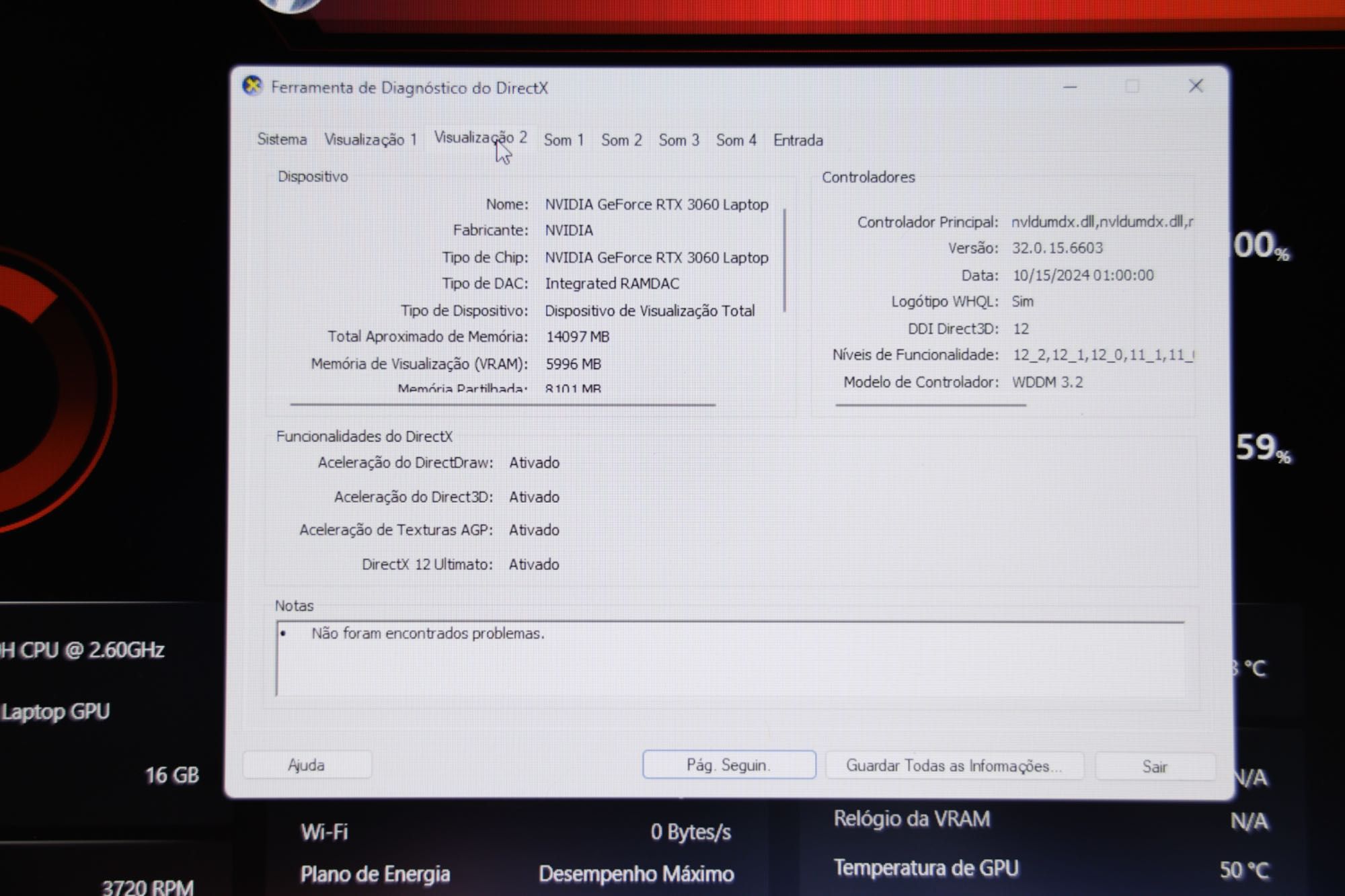Click Ativado next to Aceleração do Direct3D
Screen dimensions: 1345x896
pos(534,497)
